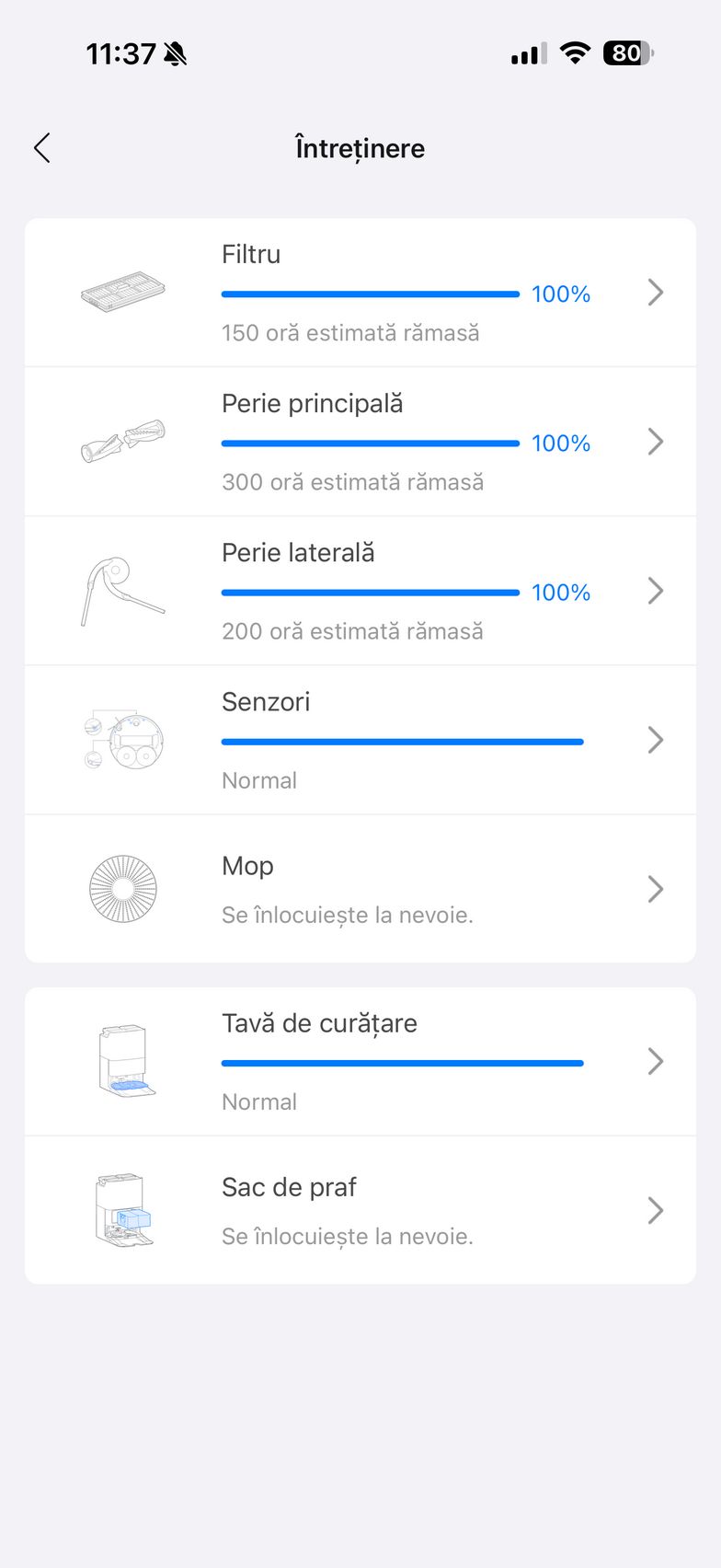Open the Perie laterală menu entry
This screenshot has width=721, height=1568.
pos(298,553)
